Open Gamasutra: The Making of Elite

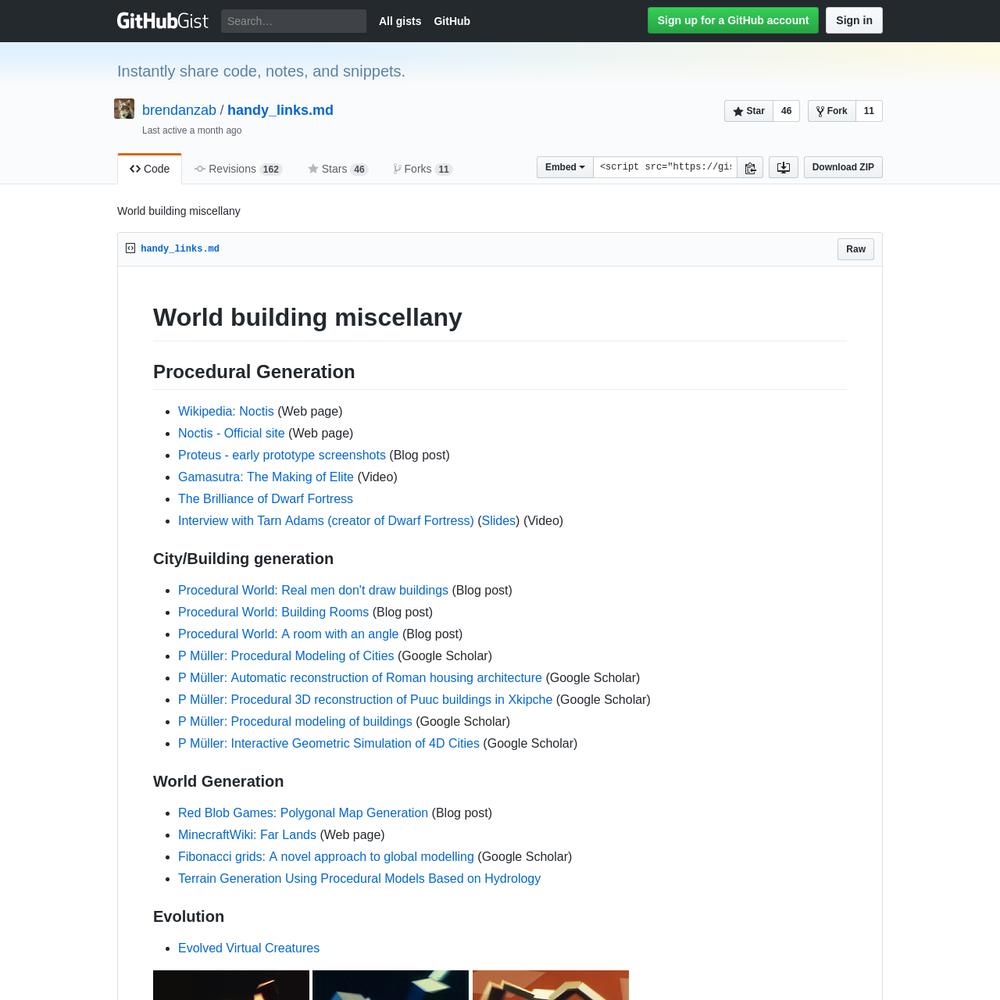pyautogui.click(x=266, y=477)
